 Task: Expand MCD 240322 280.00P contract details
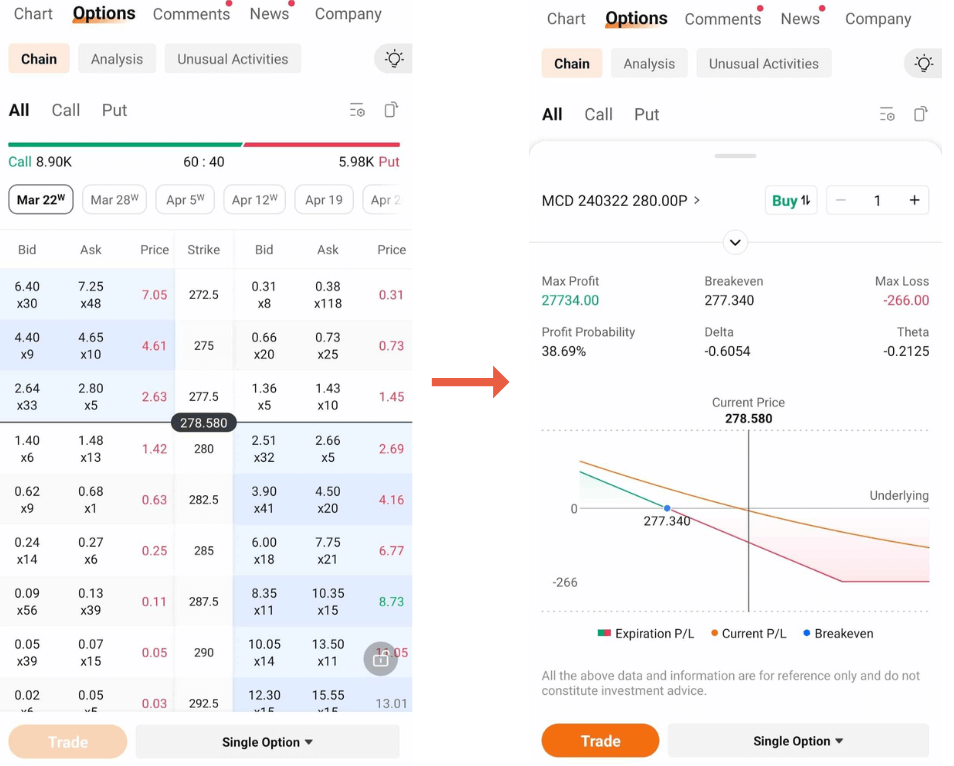[x=621, y=200]
